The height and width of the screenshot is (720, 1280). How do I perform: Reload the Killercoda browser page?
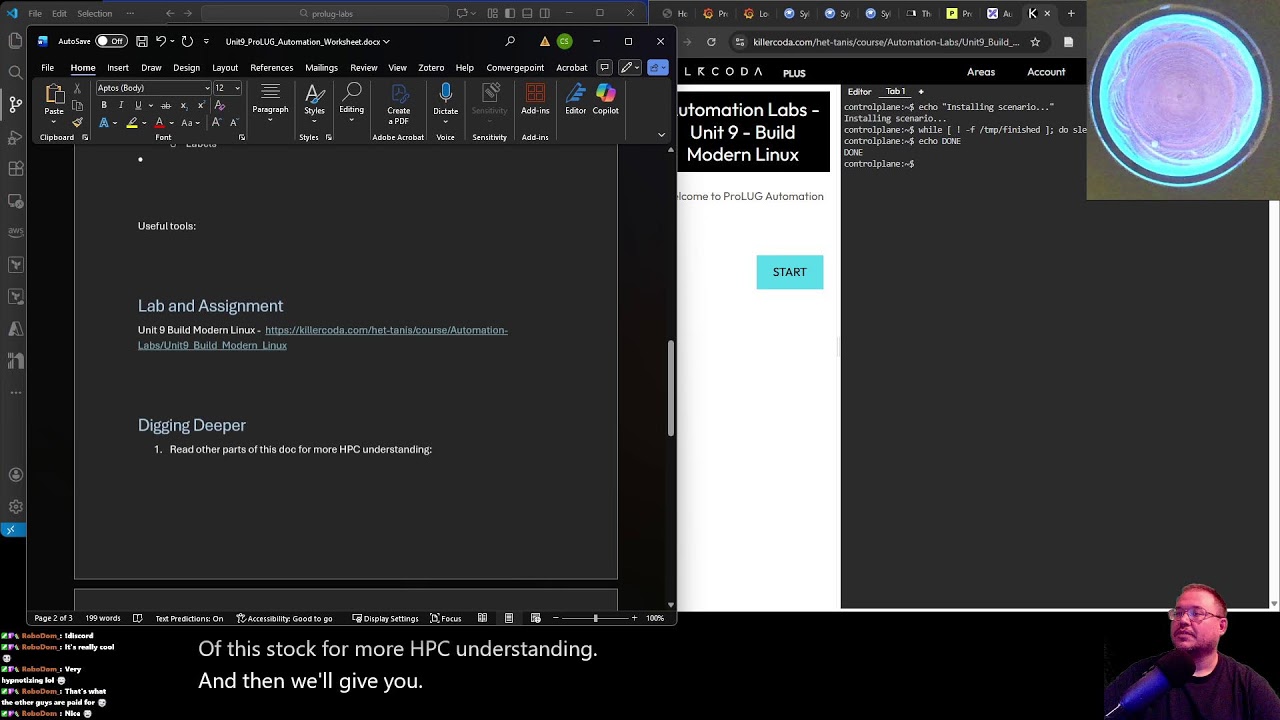(711, 42)
